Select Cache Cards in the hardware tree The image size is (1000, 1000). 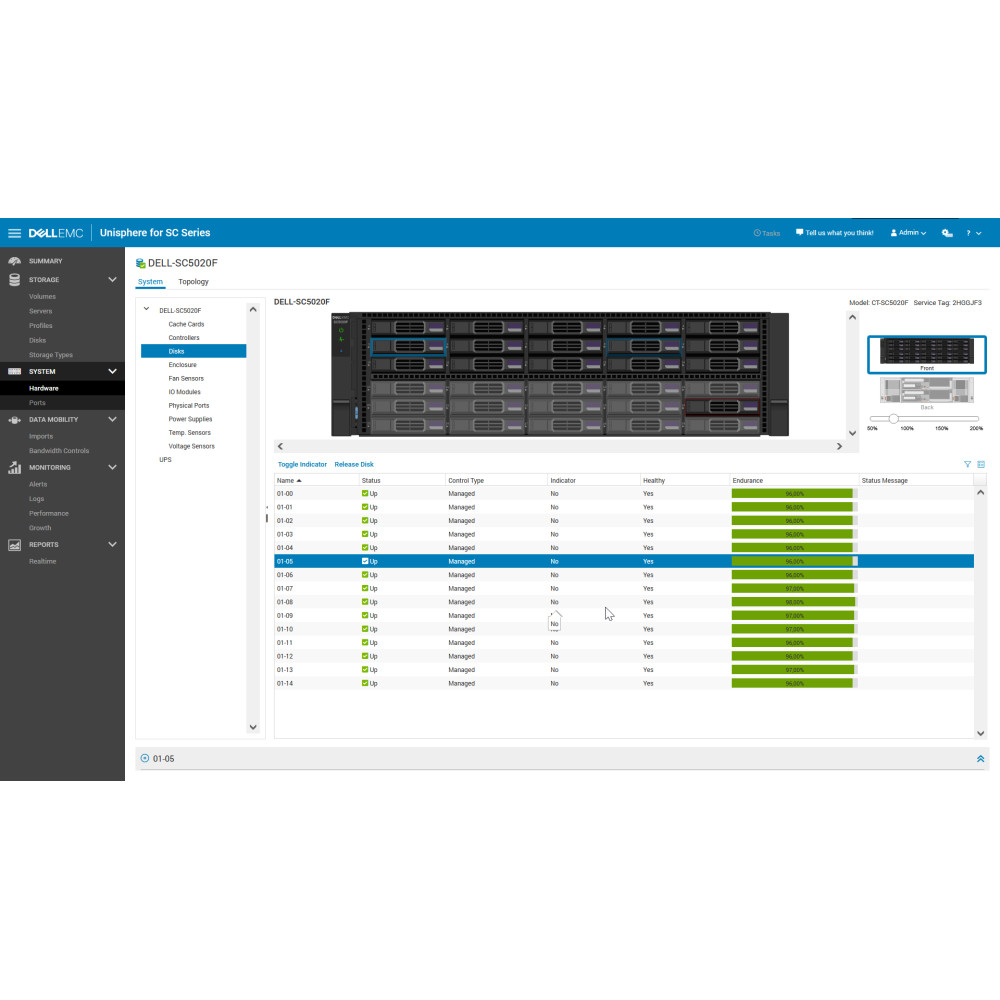[186, 324]
